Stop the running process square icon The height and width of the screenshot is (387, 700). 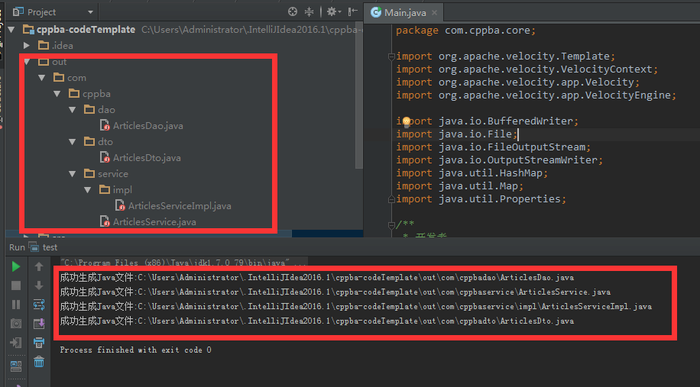tap(16, 286)
